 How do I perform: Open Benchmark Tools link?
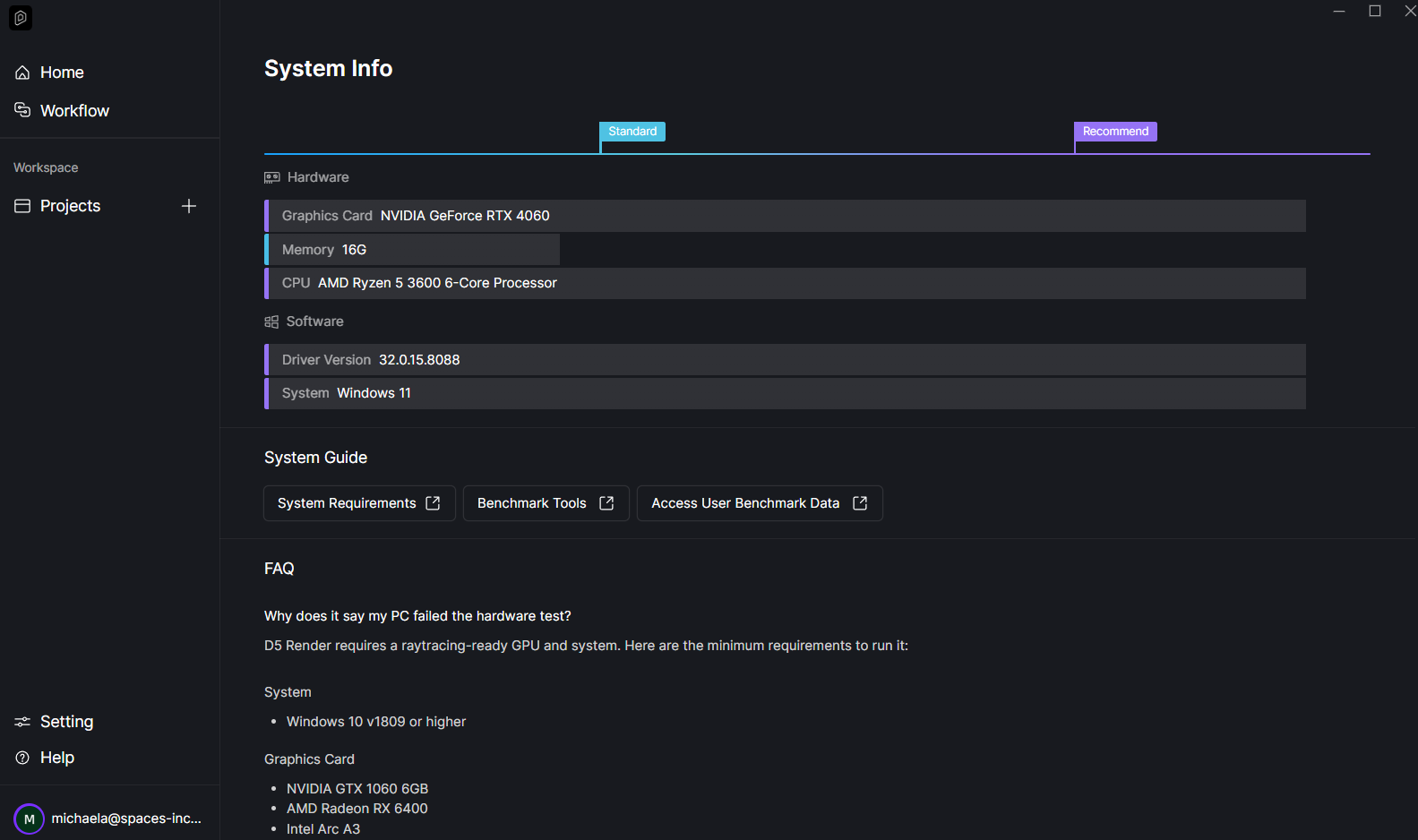click(x=546, y=503)
